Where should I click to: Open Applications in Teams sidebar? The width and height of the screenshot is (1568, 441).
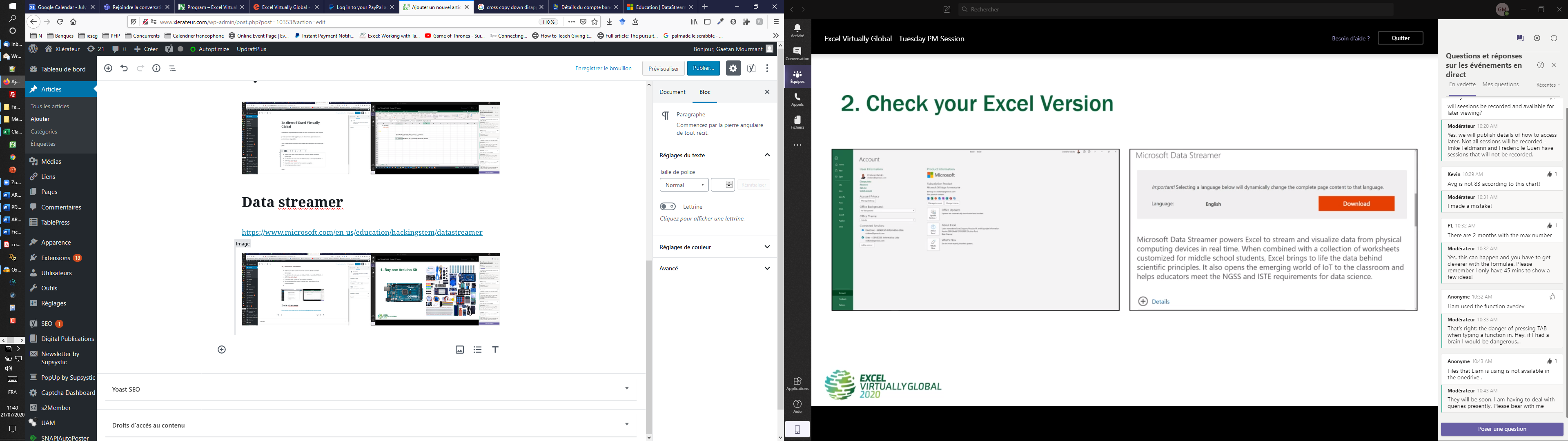pos(797,384)
